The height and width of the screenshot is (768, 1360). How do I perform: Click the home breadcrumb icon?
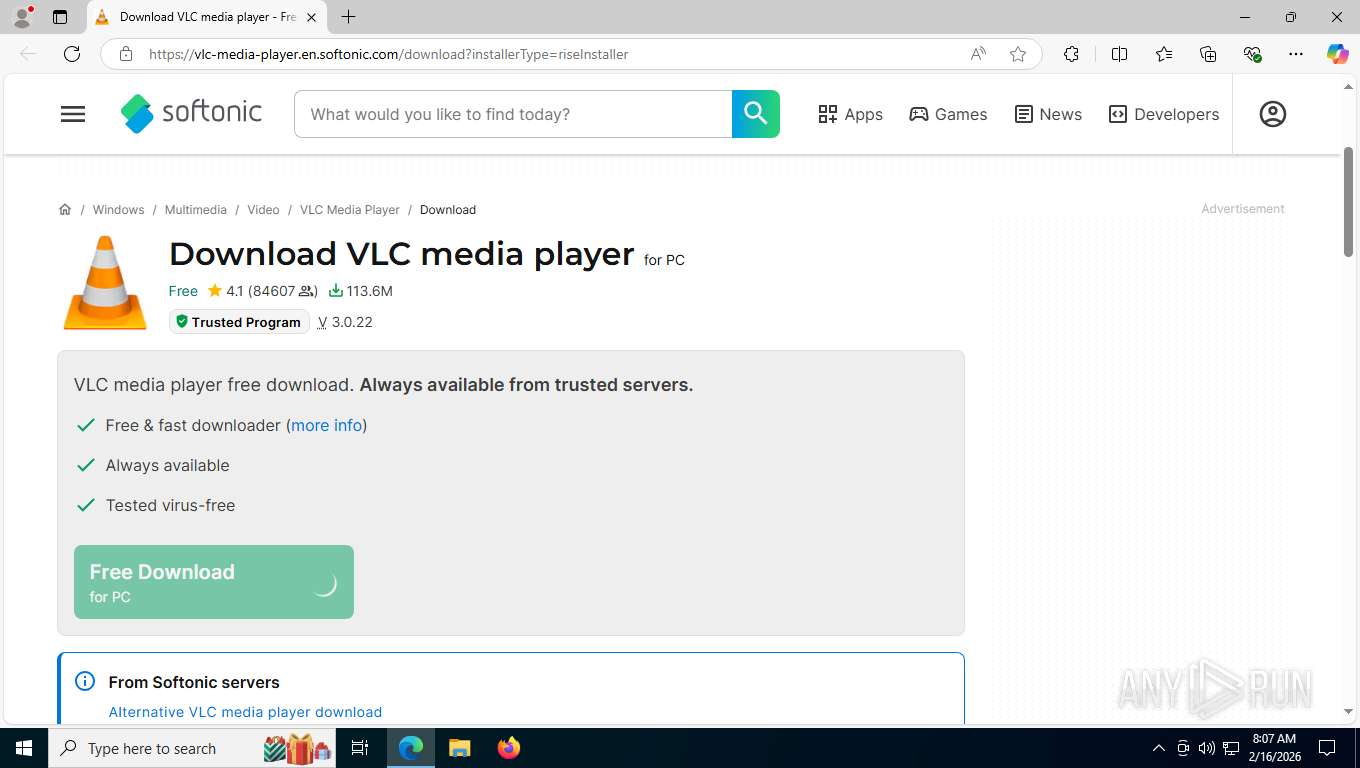(x=65, y=210)
